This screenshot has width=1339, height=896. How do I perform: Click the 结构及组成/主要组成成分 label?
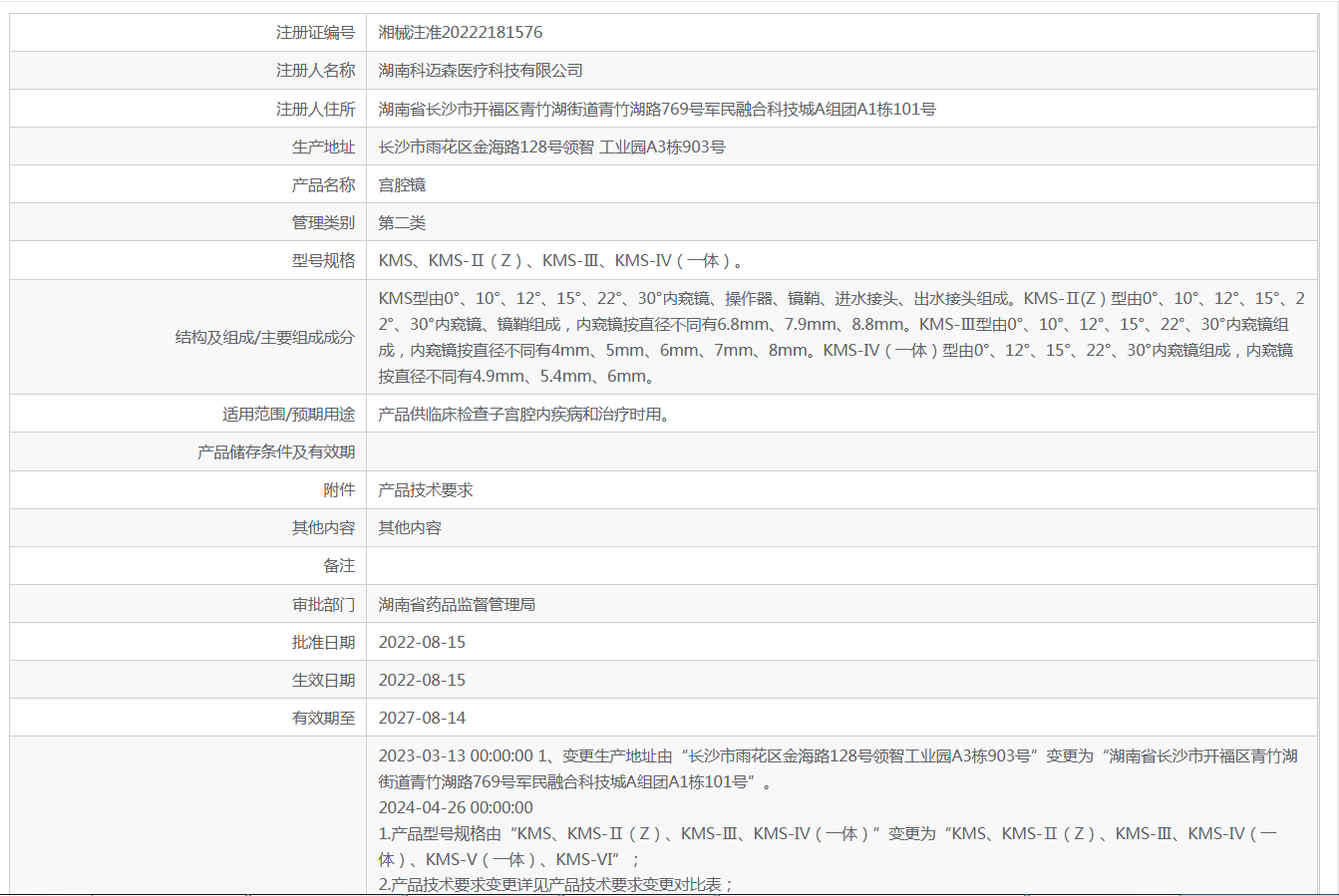pos(265,337)
